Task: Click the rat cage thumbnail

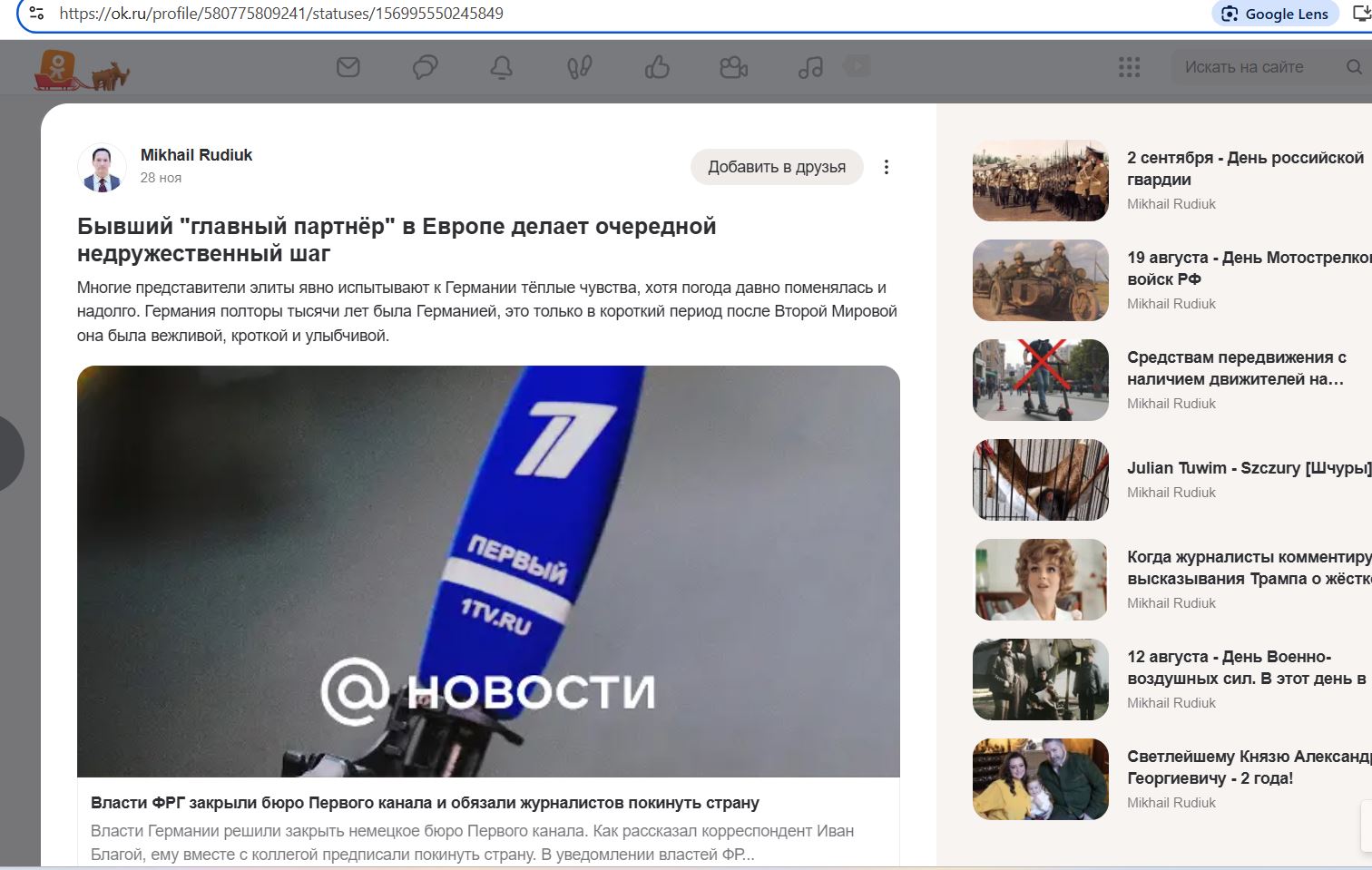Action: coord(1041,480)
